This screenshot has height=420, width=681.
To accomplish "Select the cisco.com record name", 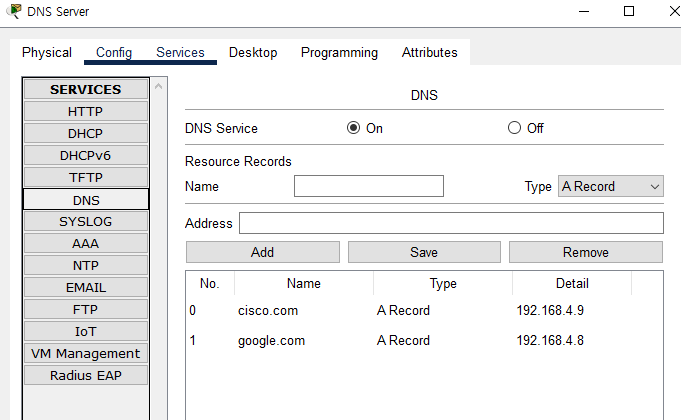I will coord(268,311).
